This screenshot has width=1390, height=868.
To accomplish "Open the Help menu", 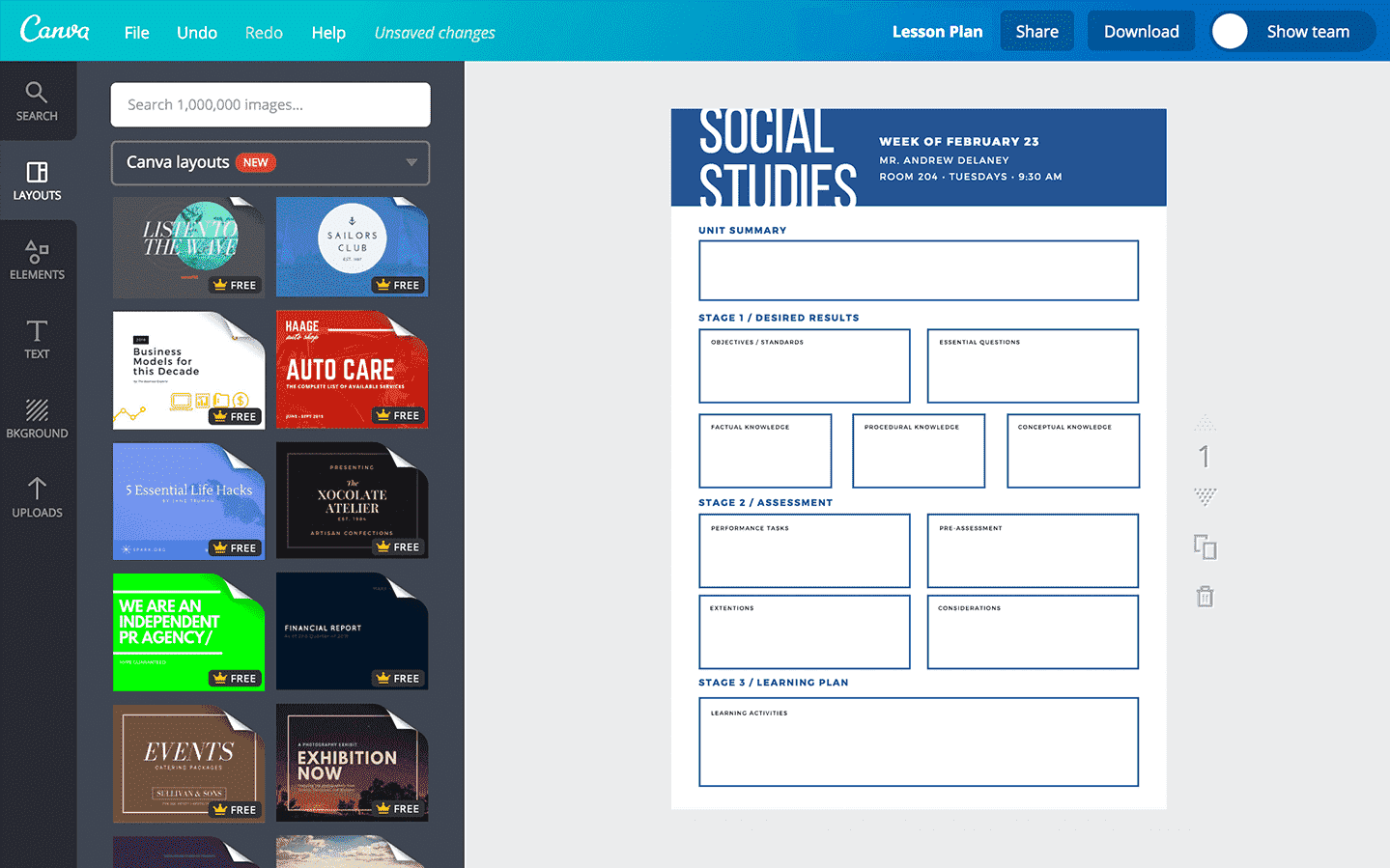I will point(328,32).
